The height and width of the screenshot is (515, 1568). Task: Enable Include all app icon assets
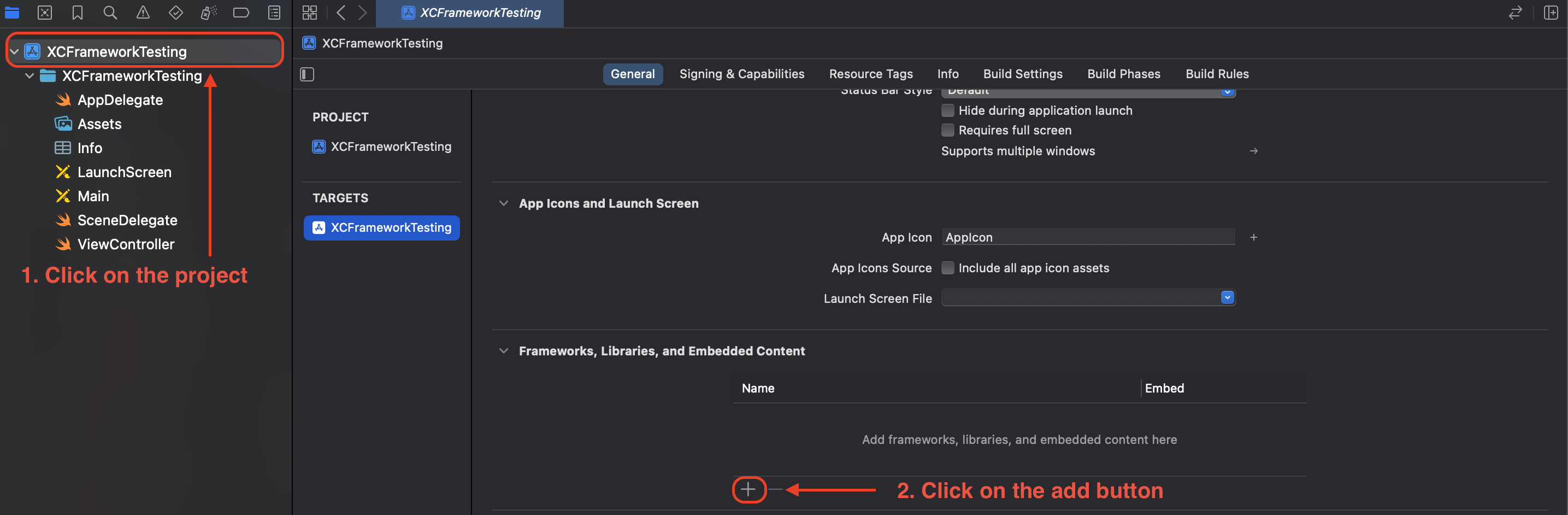click(948, 268)
